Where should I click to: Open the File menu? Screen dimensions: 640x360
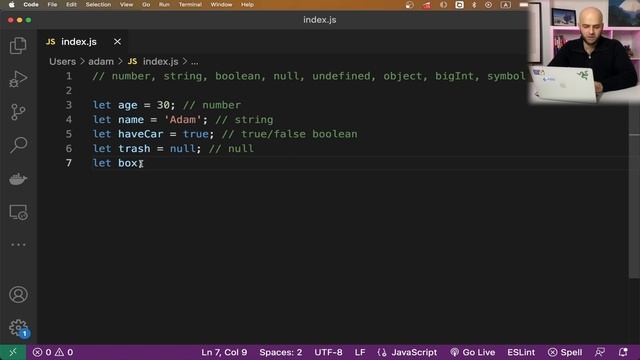click(x=52, y=4)
